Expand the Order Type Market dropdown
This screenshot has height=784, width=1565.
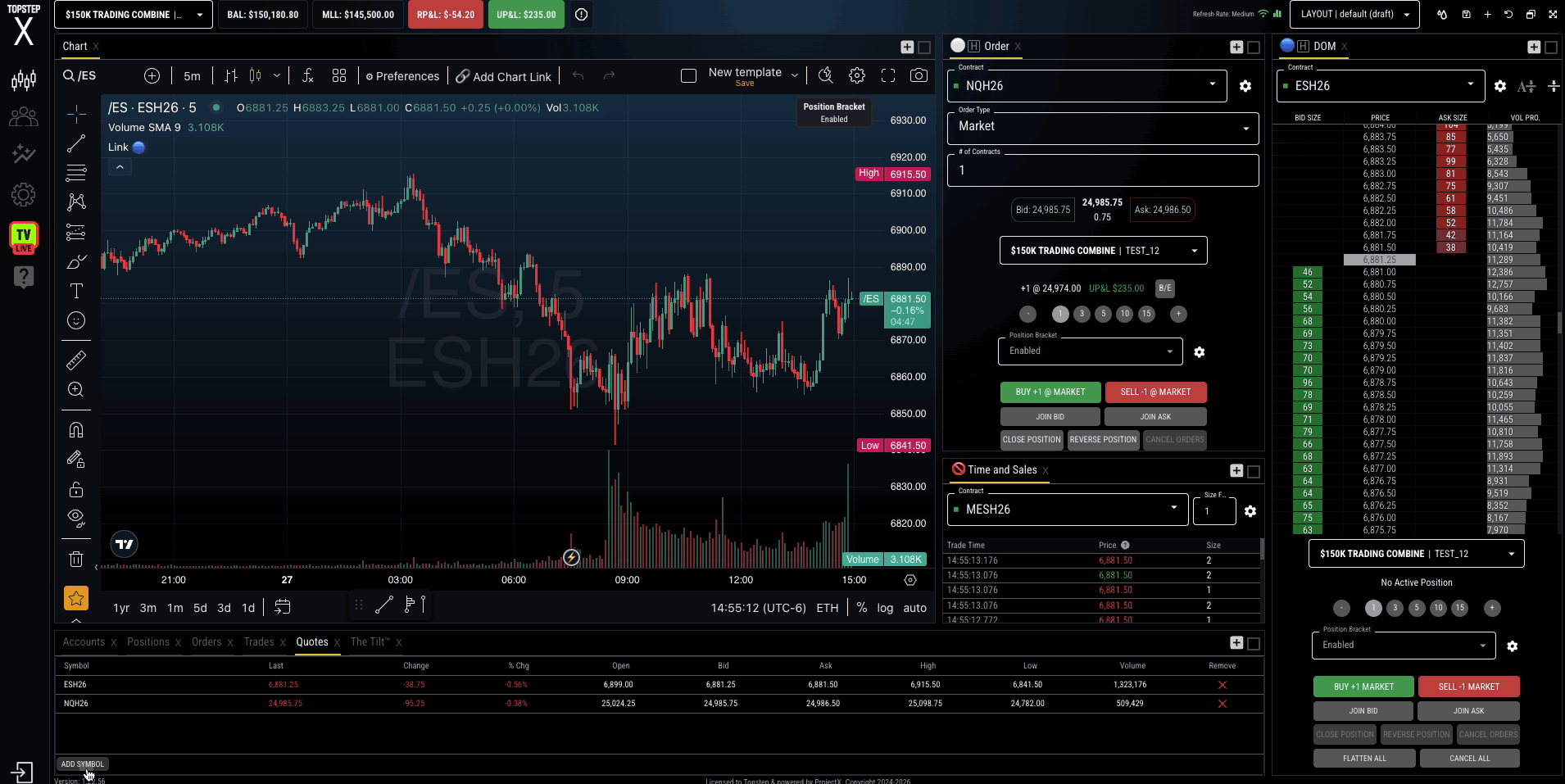coord(1102,127)
